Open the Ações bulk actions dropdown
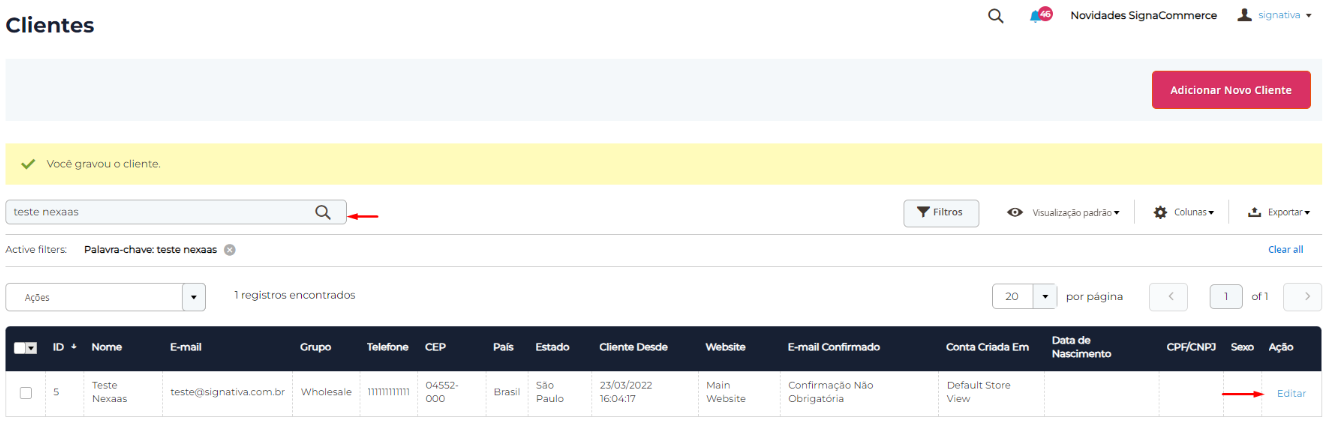 click(105, 297)
